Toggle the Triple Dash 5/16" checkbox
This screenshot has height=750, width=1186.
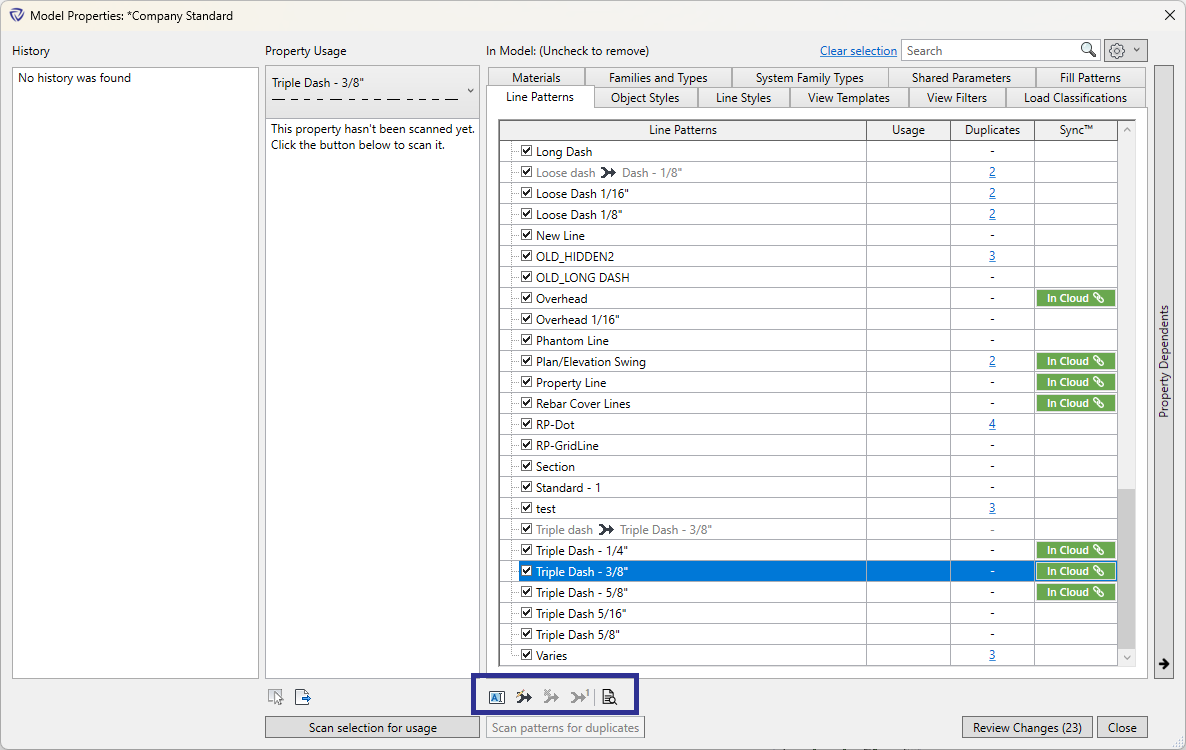(526, 612)
